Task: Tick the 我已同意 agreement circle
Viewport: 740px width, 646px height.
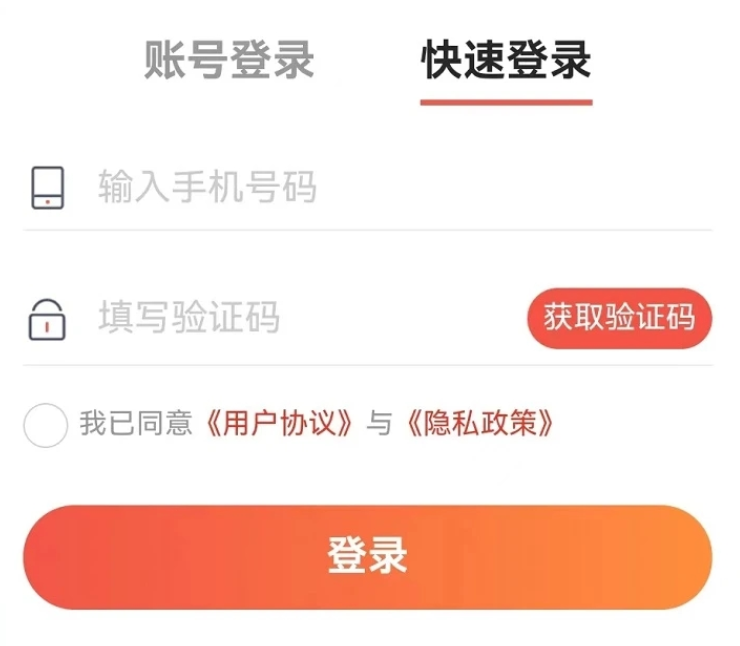Action: point(45,425)
